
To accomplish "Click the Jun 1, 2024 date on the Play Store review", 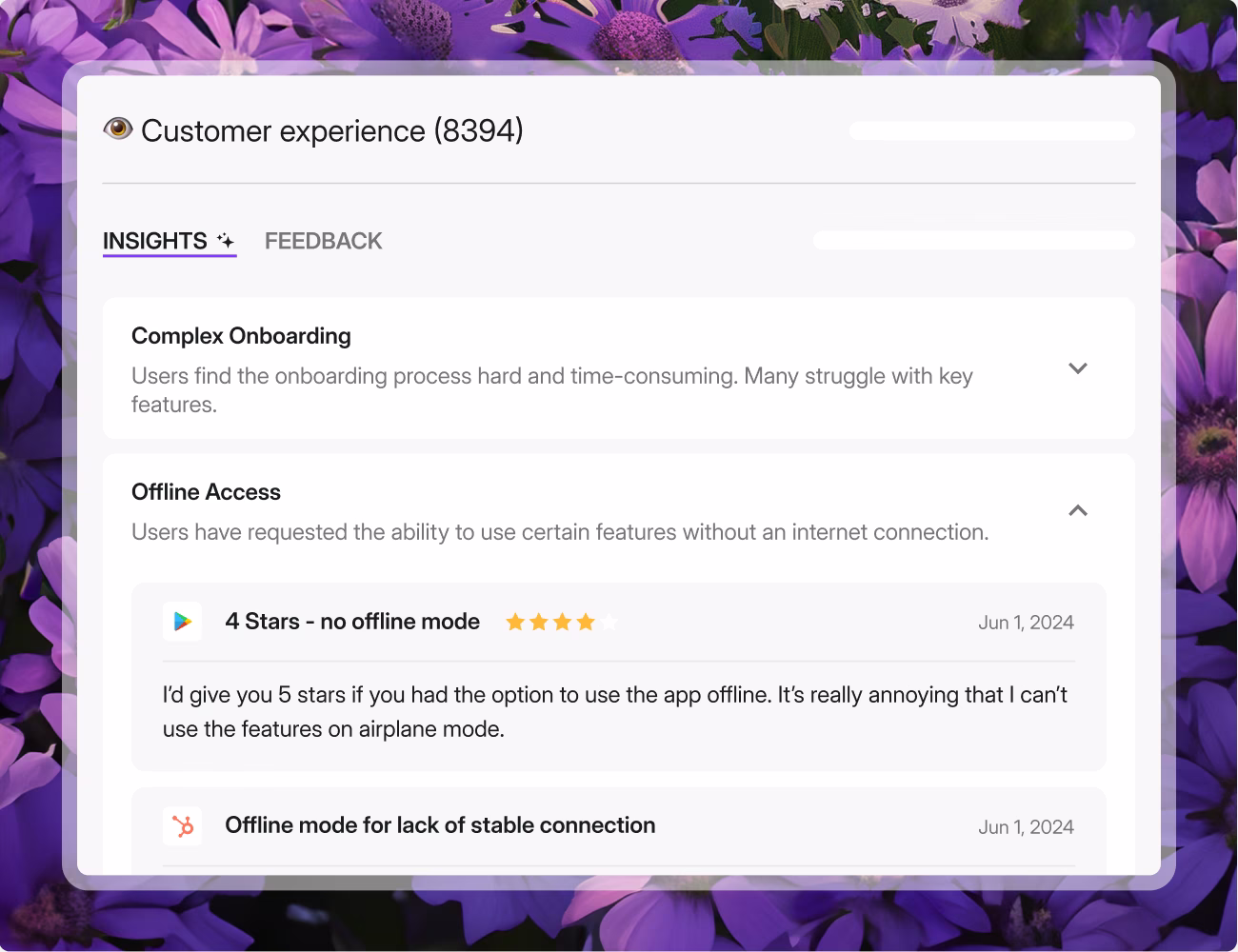I will (x=1026, y=622).
